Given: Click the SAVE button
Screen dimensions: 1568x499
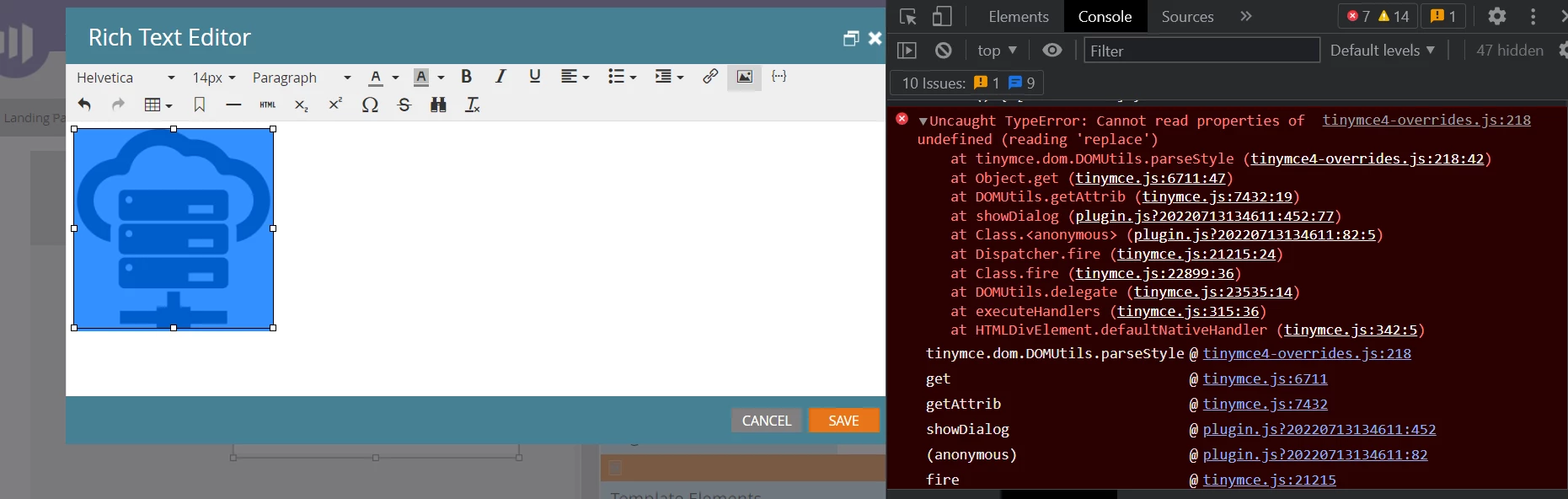Looking at the screenshot, I should click(843, 421).
